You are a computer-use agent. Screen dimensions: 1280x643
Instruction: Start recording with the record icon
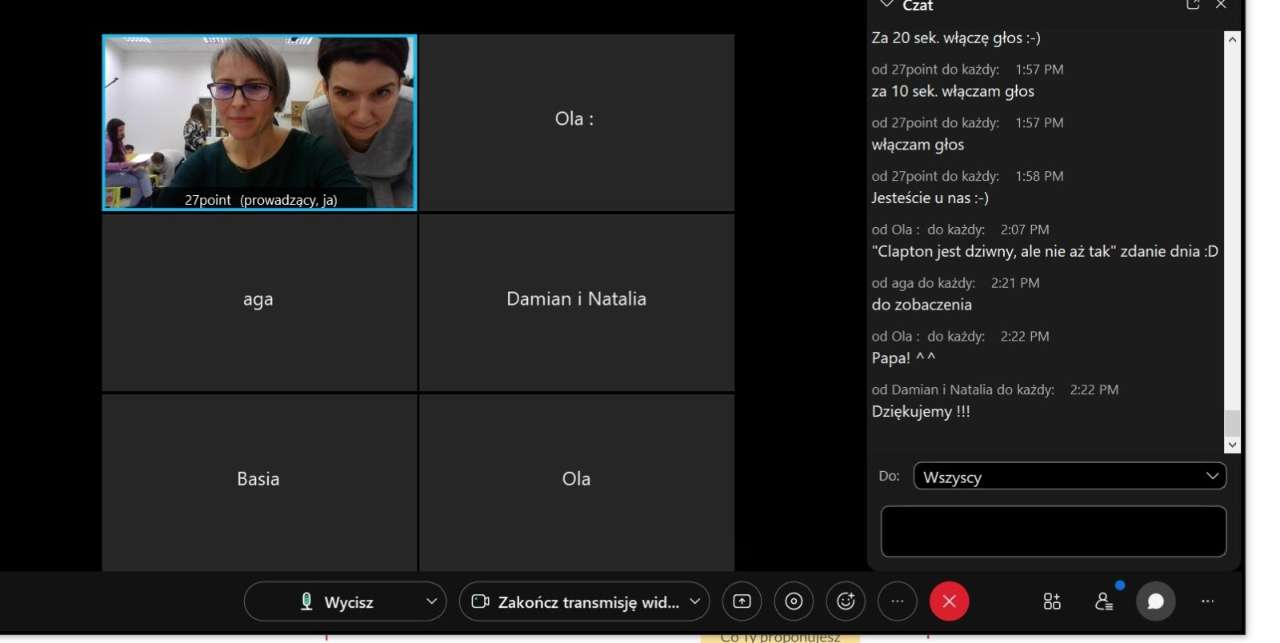coord(794,601)
